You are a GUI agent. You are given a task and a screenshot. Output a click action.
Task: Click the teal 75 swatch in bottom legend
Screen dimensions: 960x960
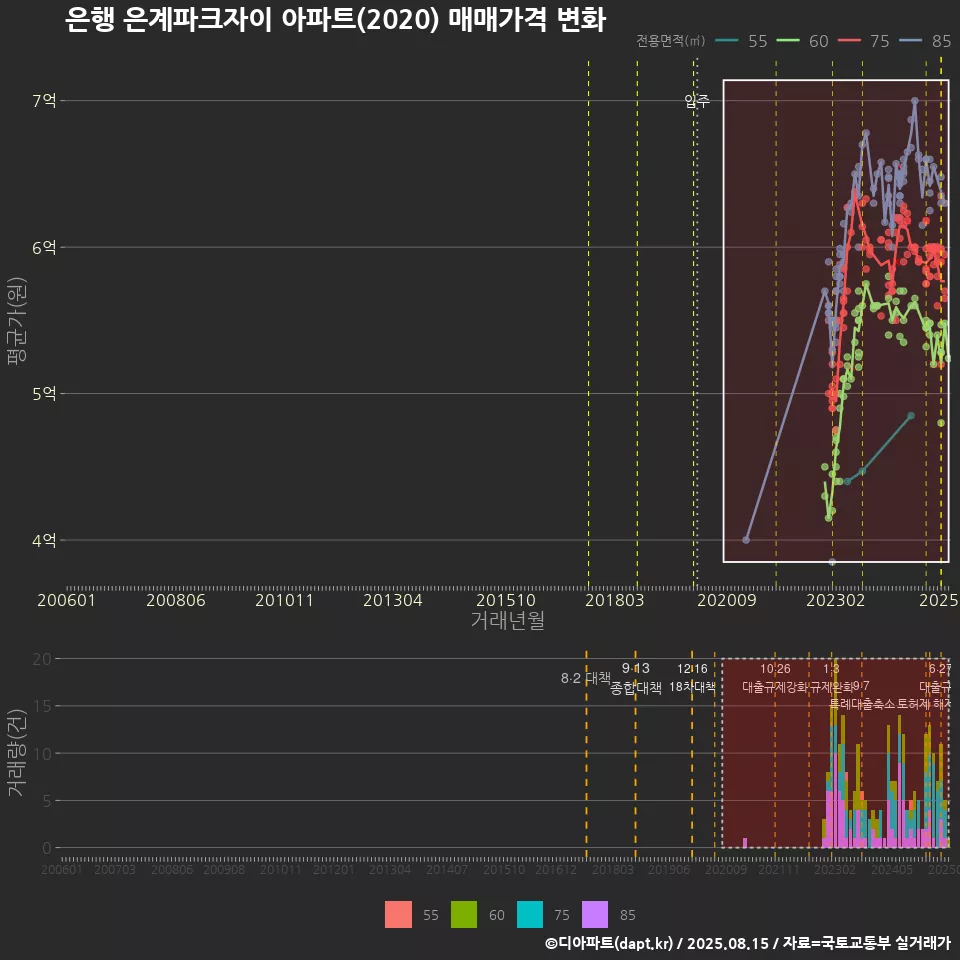530,915
